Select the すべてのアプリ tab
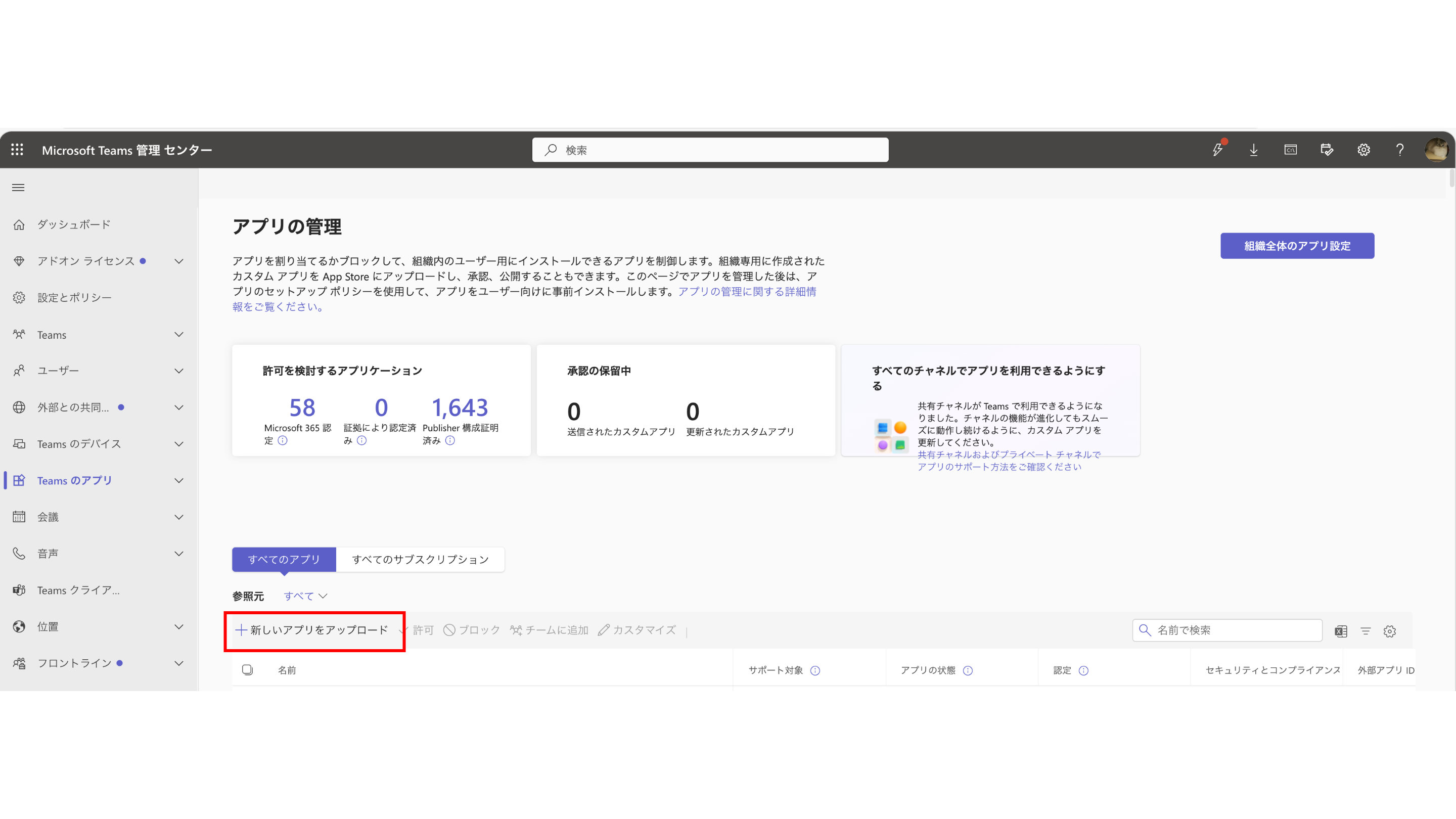The image size is (1456, 819). pyautogui.click(x=284, y=559)
